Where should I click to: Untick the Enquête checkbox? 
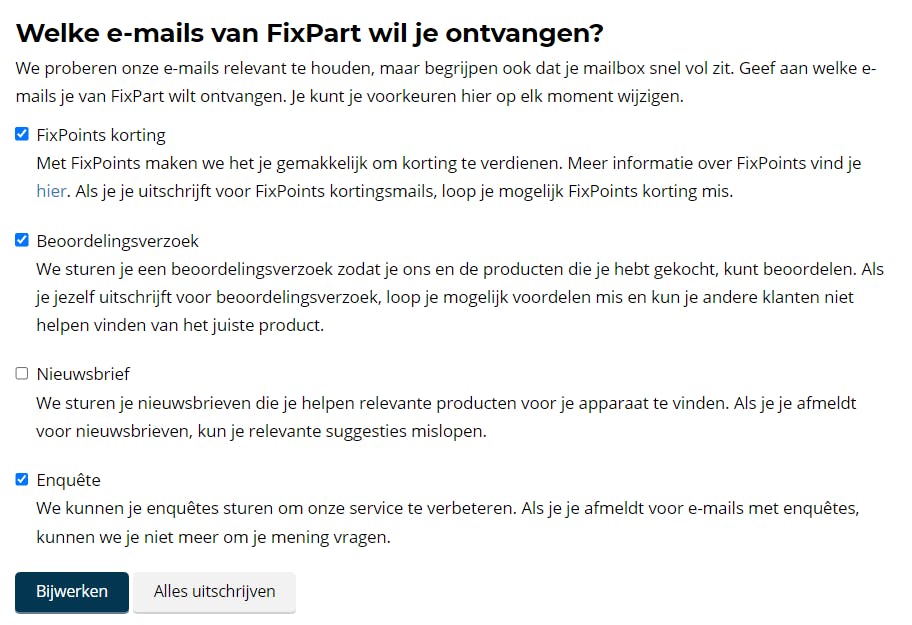tap(22, 479)
